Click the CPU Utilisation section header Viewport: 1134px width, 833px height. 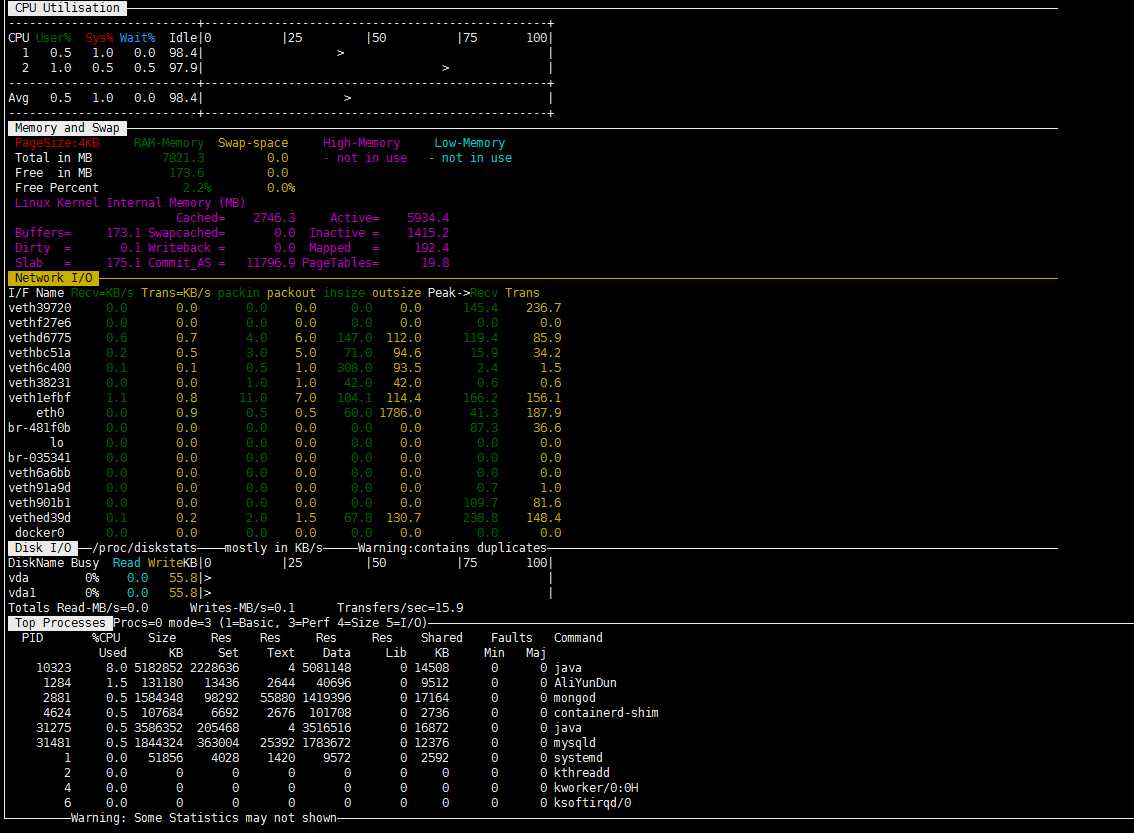tap(67, 8)
